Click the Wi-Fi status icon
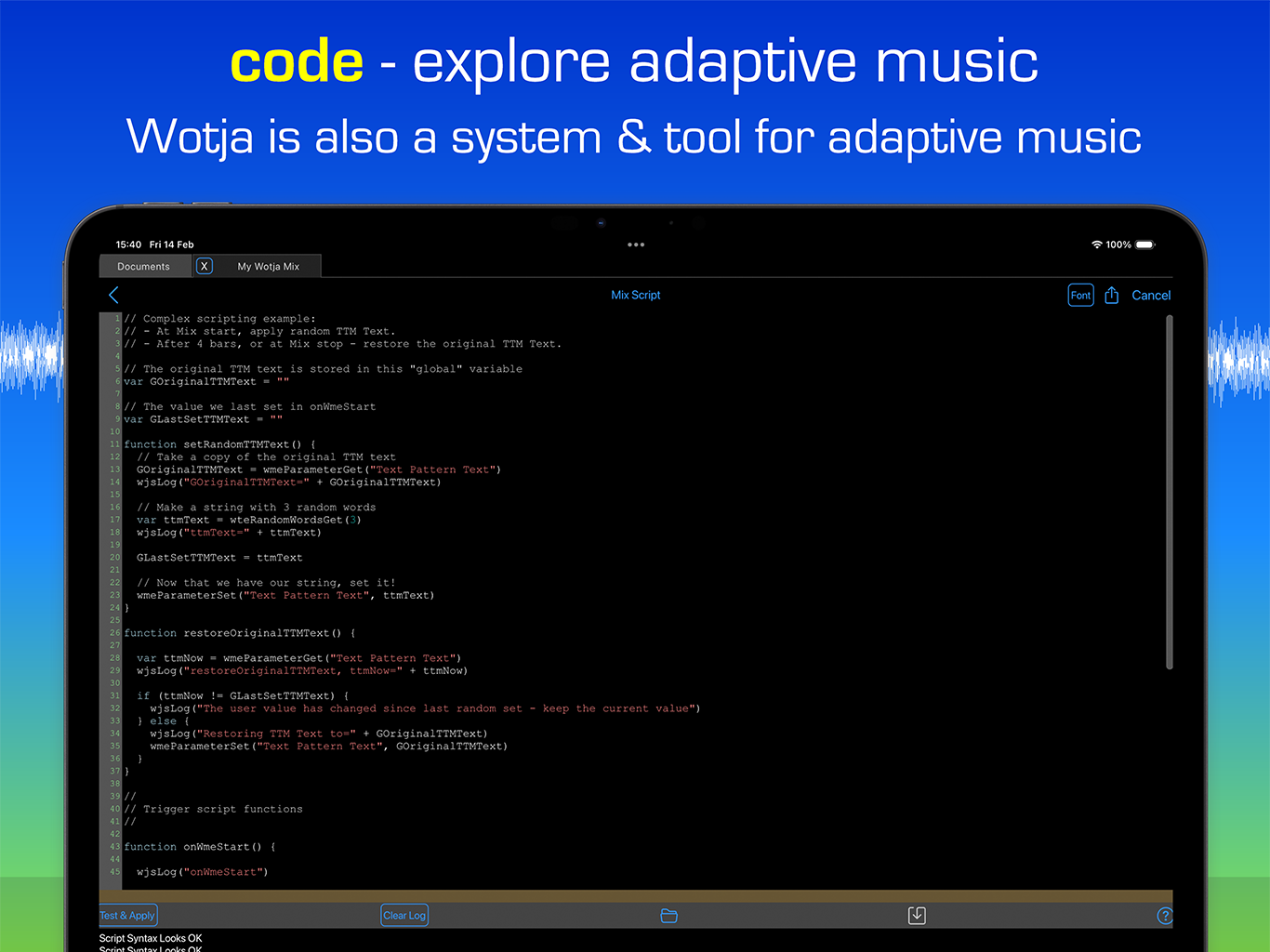Screen dimensions: 1270x952 1096,245
